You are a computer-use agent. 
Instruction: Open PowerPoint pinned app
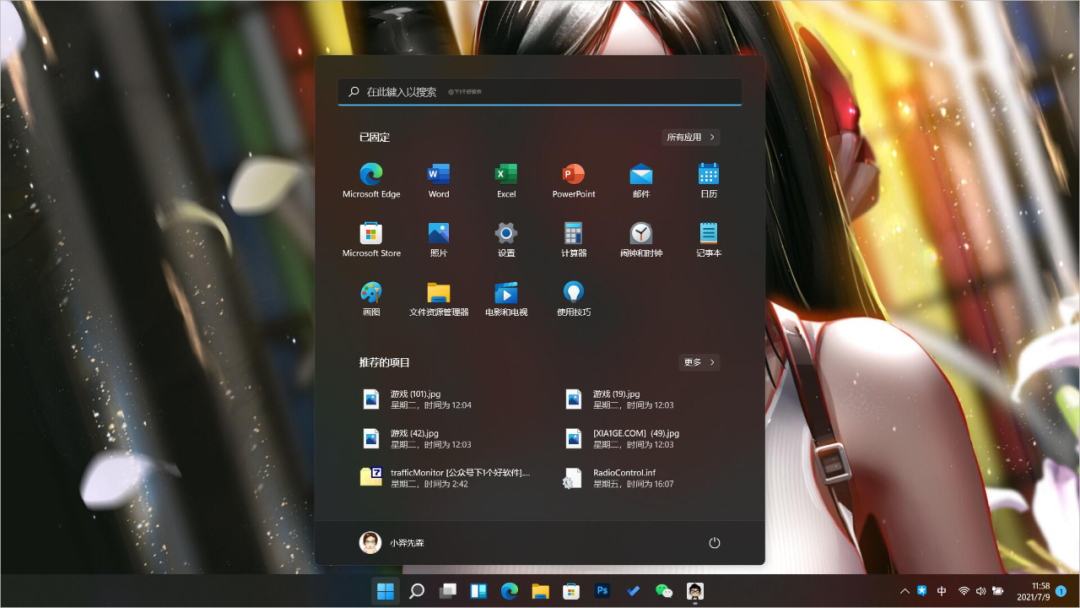(x=573, y=180)
